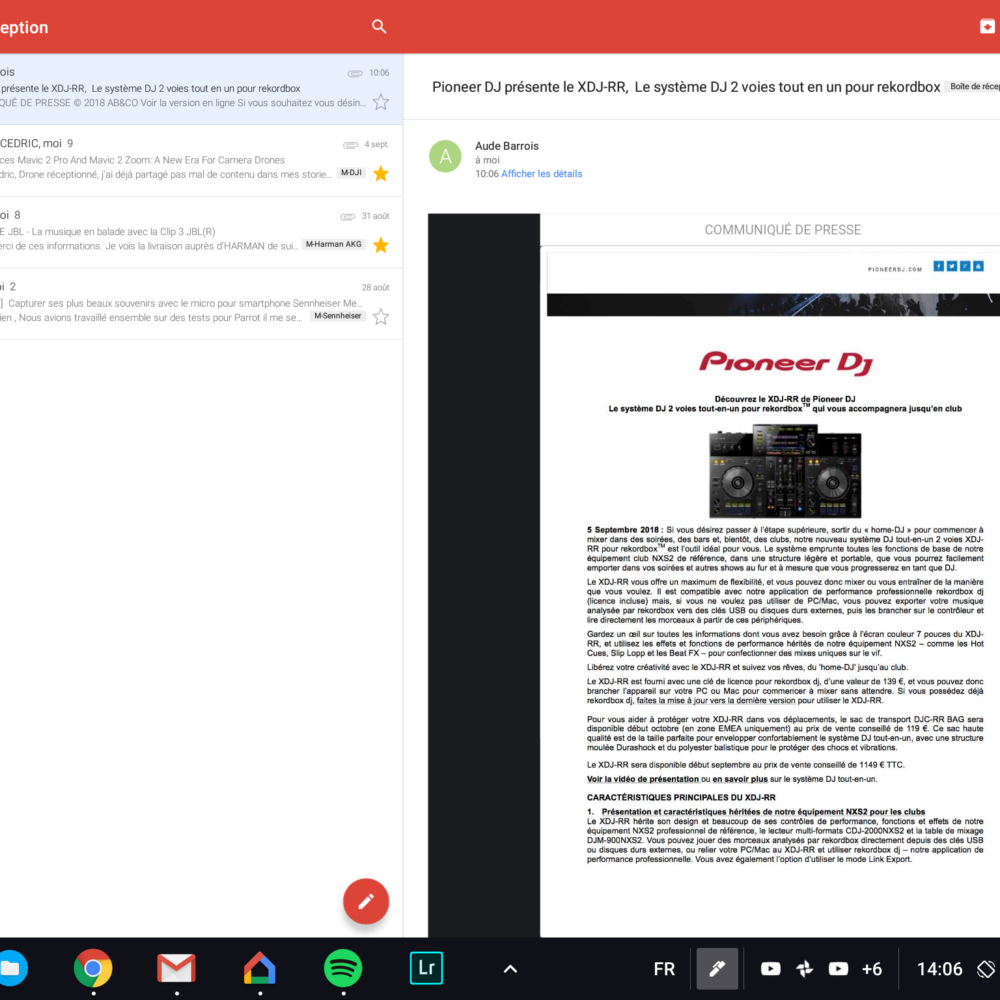The image size is (1000, 1000).
Task: Open the Files app in the shelf
Action: coord(11,968)
